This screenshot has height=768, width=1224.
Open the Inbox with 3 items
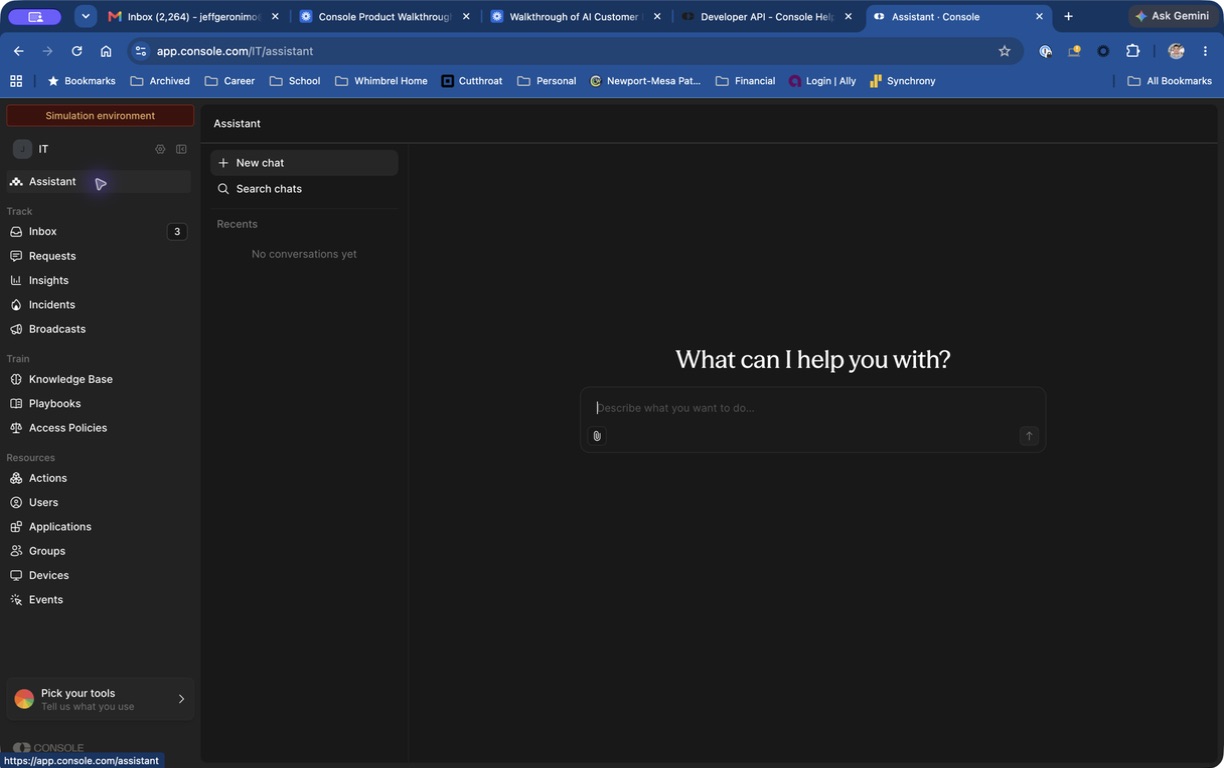pyautogui.click(x=98, y=231)
